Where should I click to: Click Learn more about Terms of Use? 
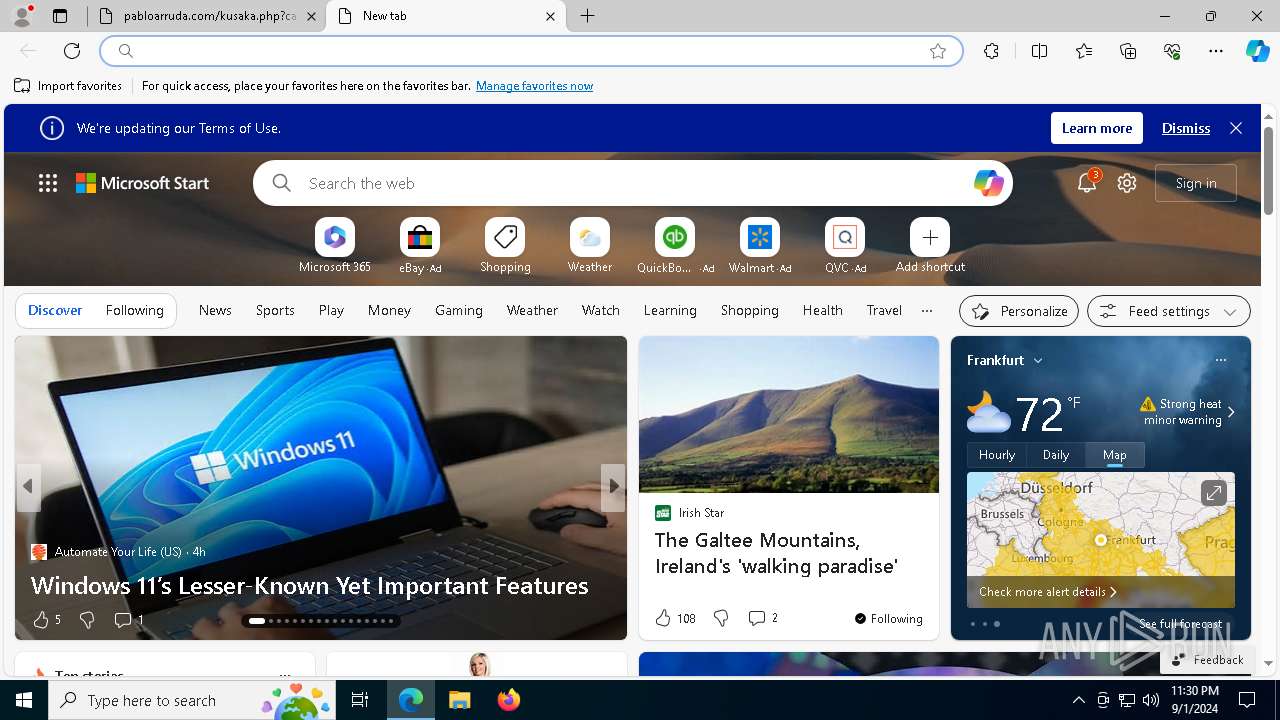[x=1097, y=128]
